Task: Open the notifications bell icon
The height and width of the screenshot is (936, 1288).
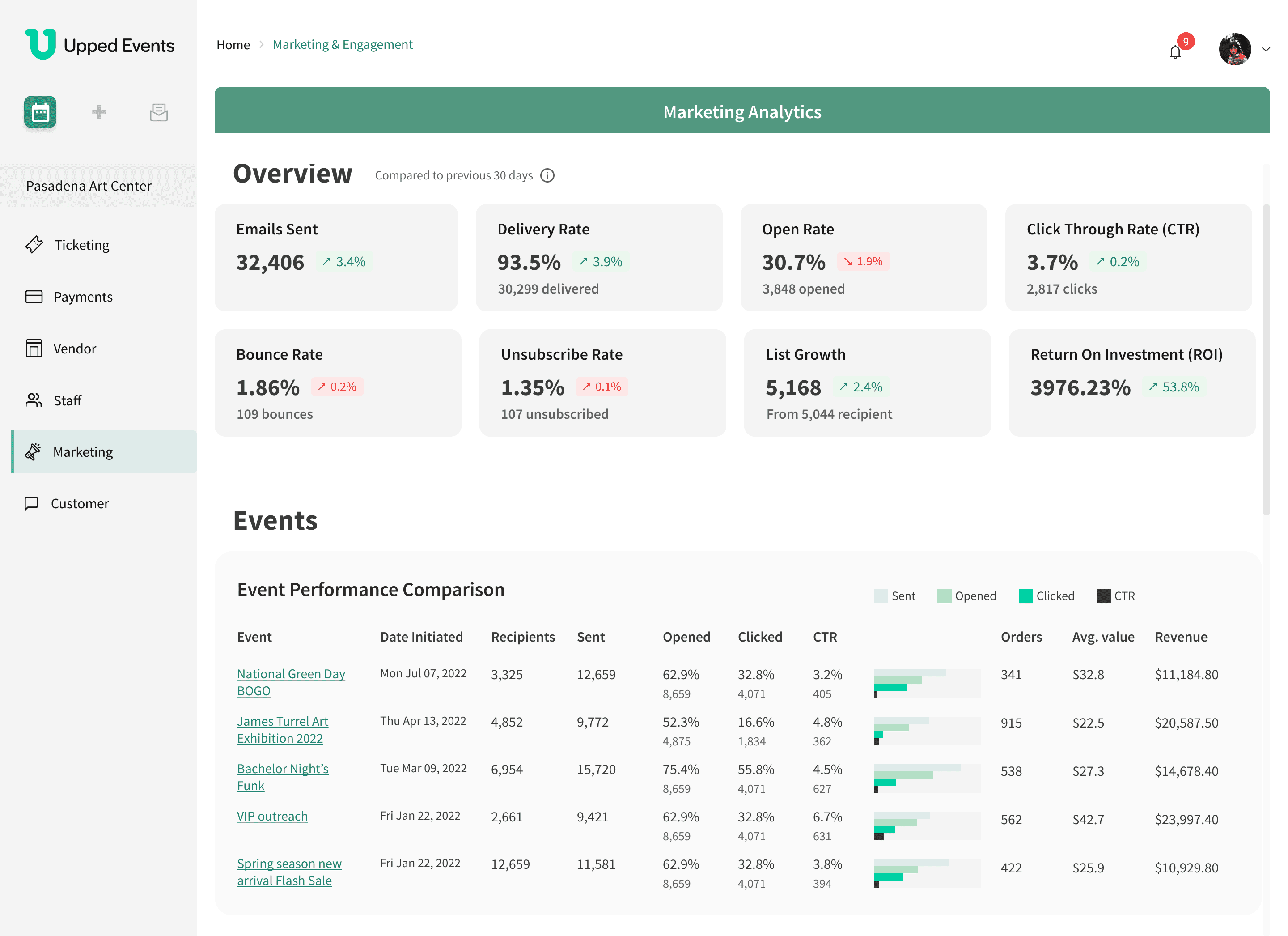Action: 1175,52
